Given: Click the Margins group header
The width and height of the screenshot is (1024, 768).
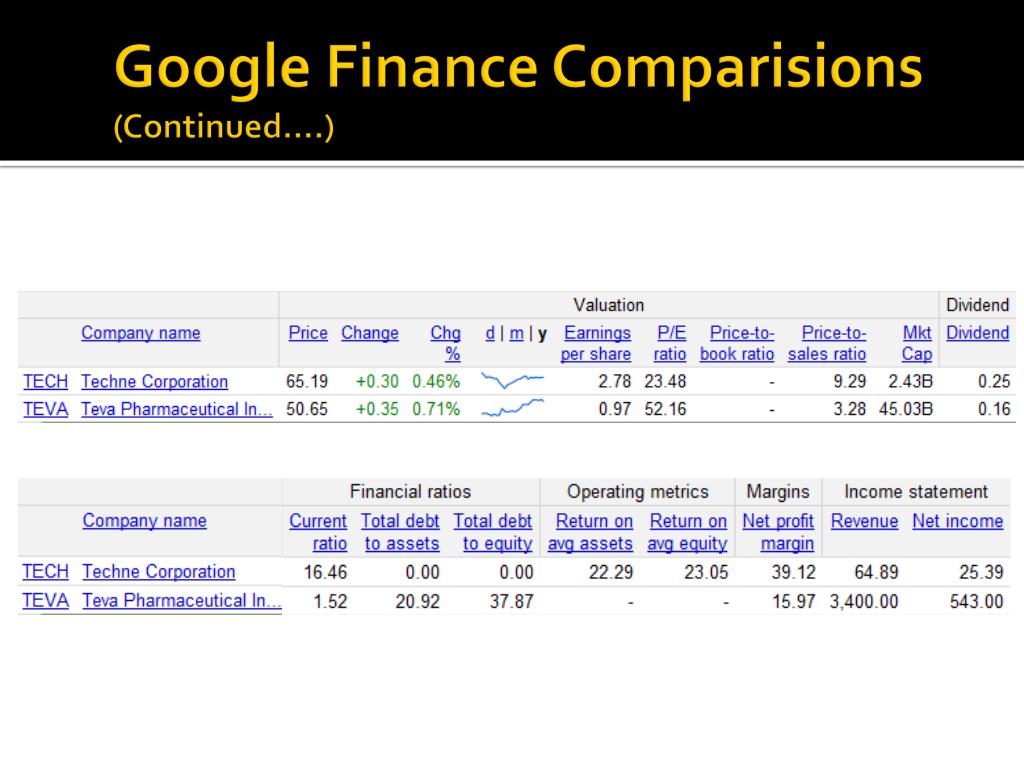Looking at the screenshot, I should [778, 492].
